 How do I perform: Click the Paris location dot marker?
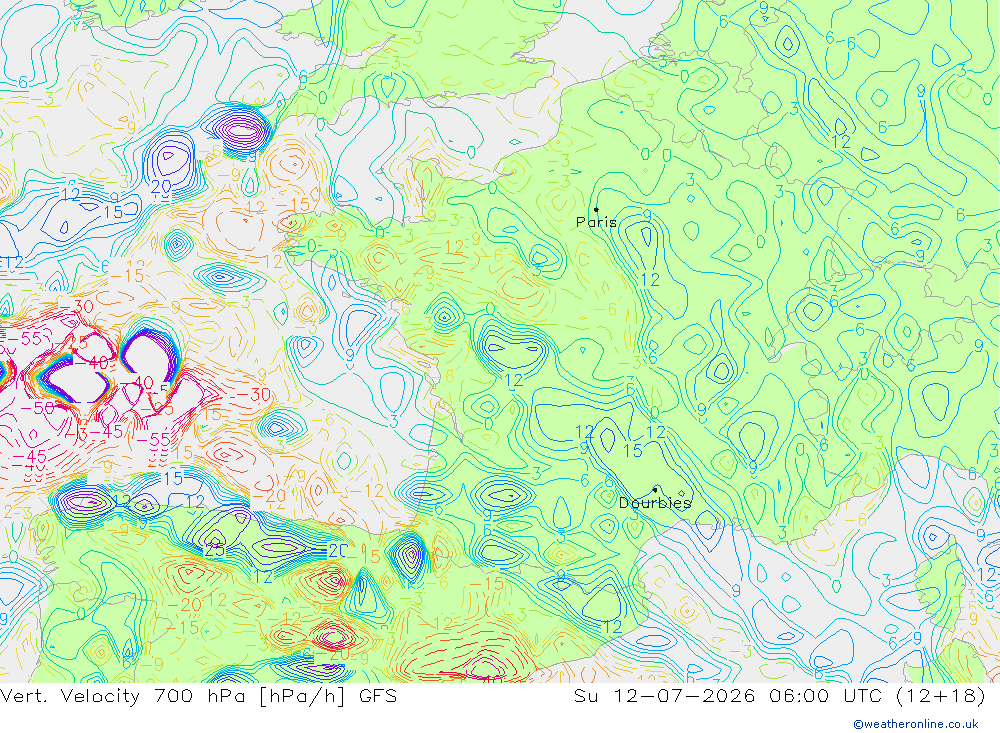(x=596, y=209)
